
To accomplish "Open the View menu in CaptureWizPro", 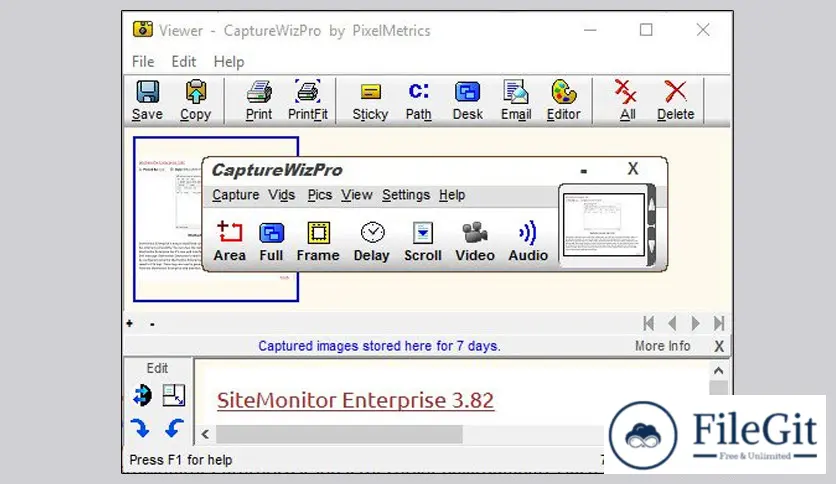I will (x=357, y=195).
